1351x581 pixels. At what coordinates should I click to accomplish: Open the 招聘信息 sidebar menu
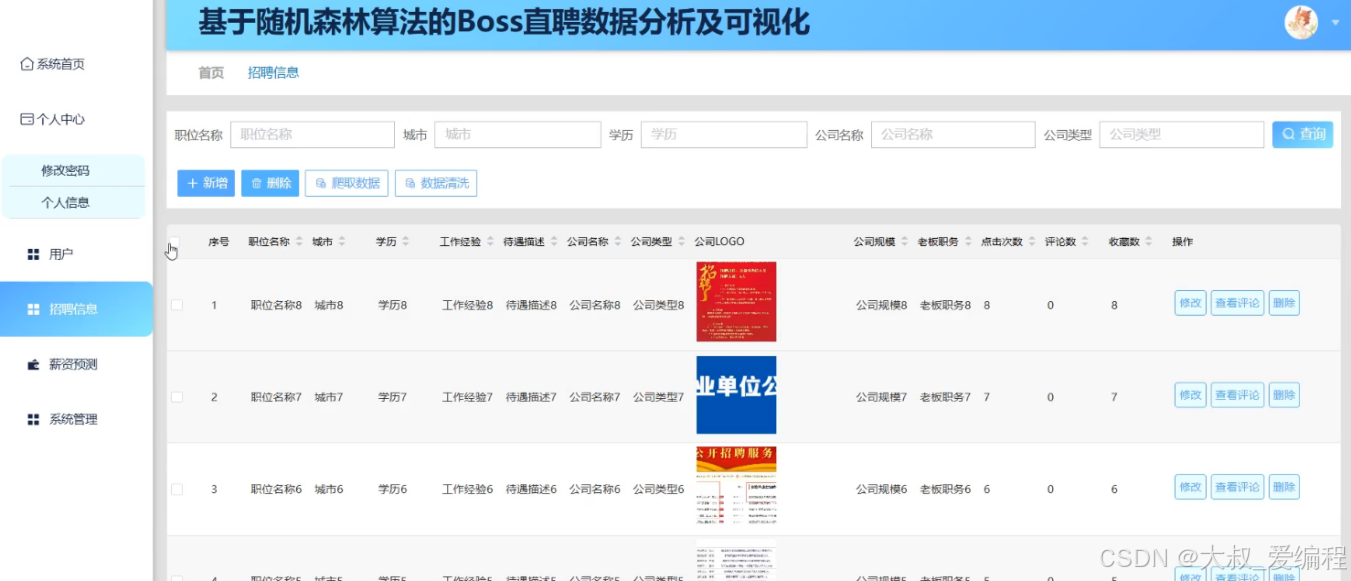point(76,309)
